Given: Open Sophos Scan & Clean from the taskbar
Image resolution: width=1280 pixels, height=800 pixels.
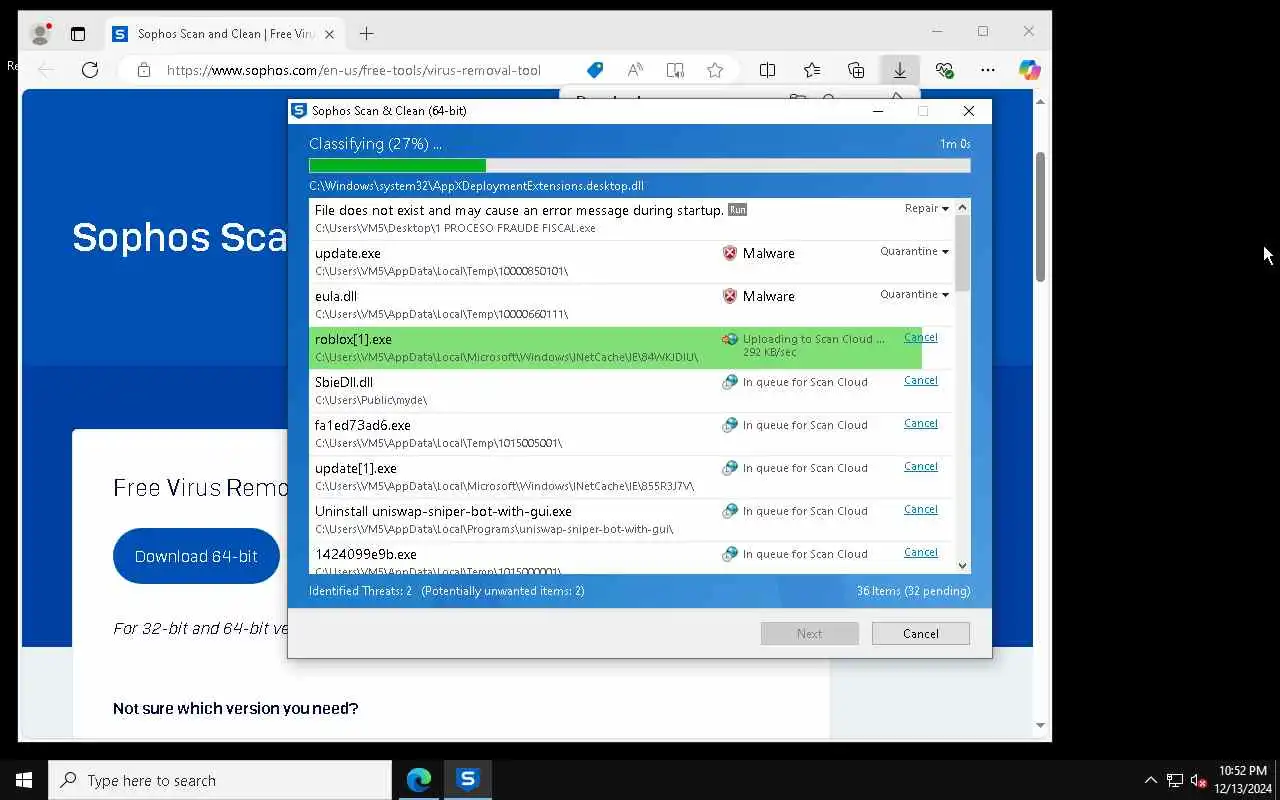Looking at the screenshot, I should click(468, 780).
